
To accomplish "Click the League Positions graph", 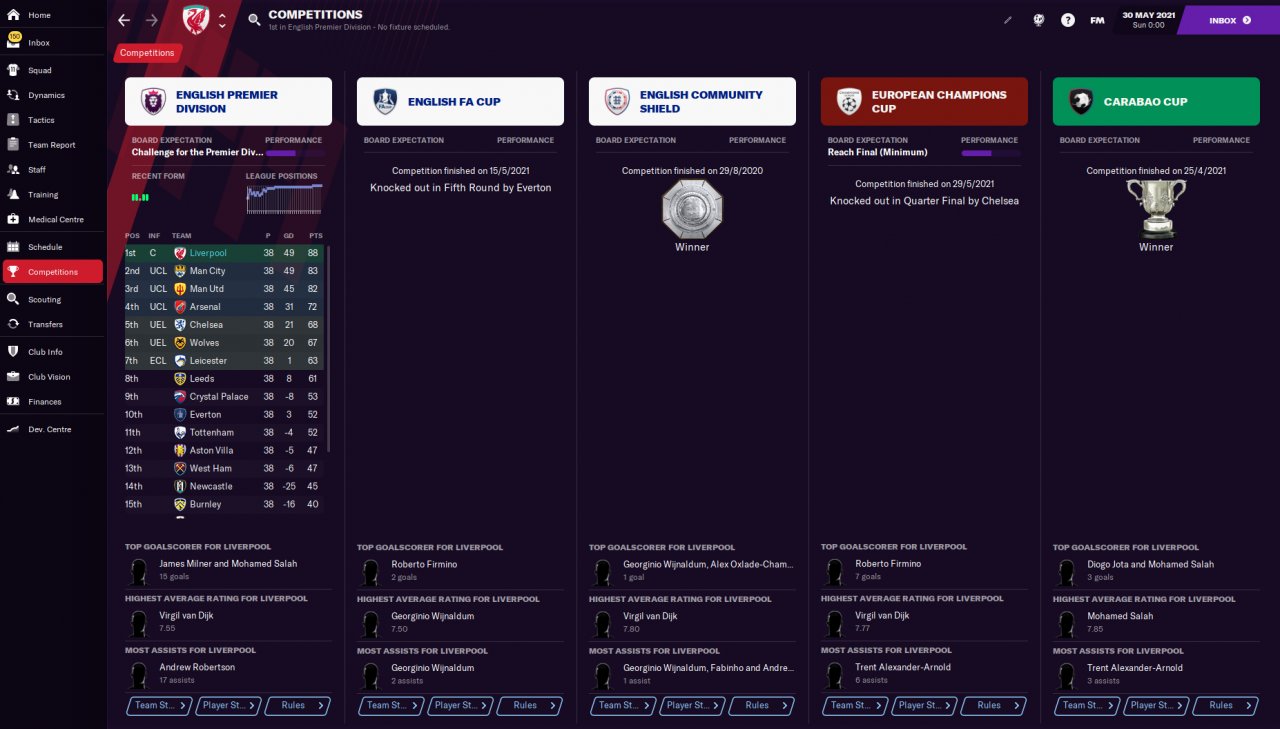I will 285,199.
